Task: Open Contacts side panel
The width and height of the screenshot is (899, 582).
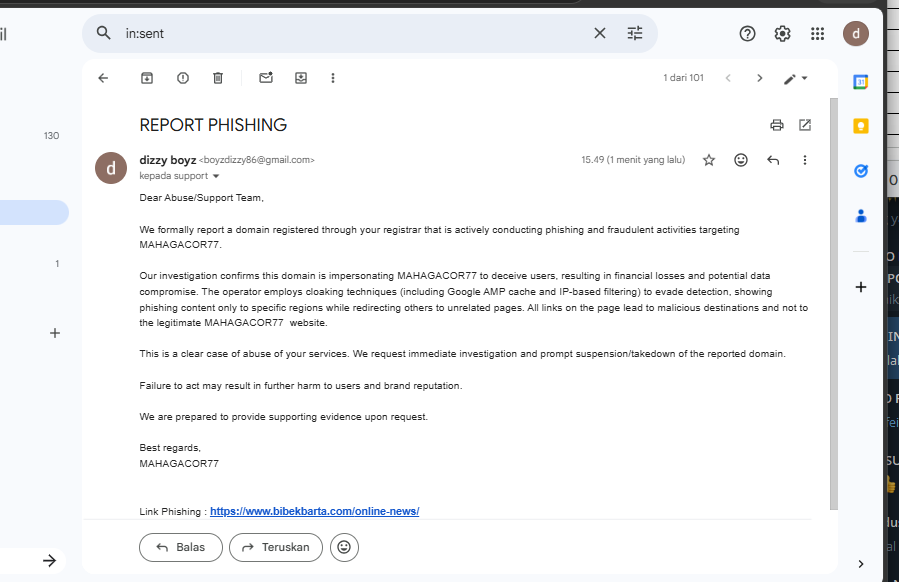Action: (x=861, y=216)
